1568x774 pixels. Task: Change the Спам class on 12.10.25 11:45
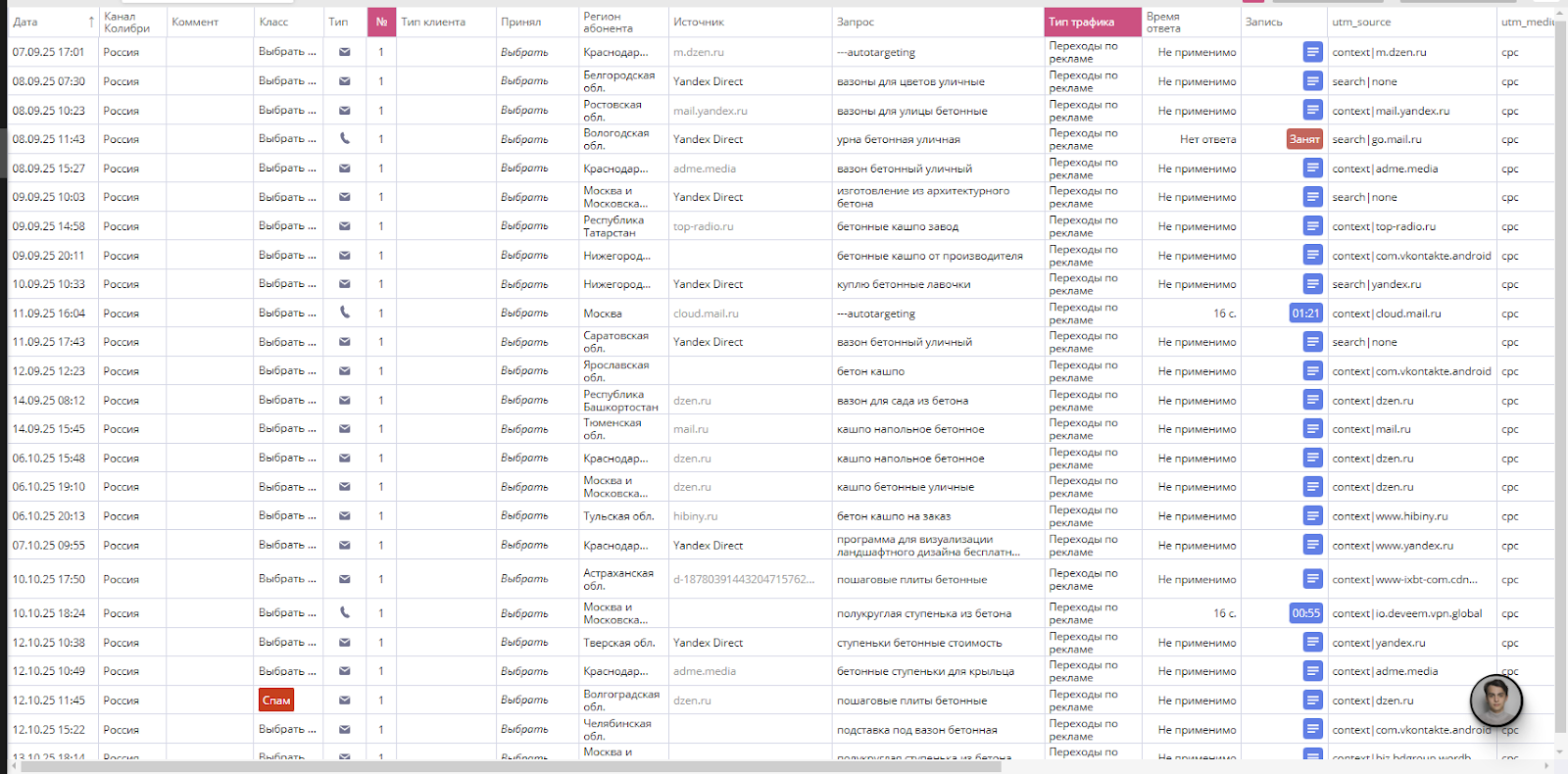tap(276, 701)
